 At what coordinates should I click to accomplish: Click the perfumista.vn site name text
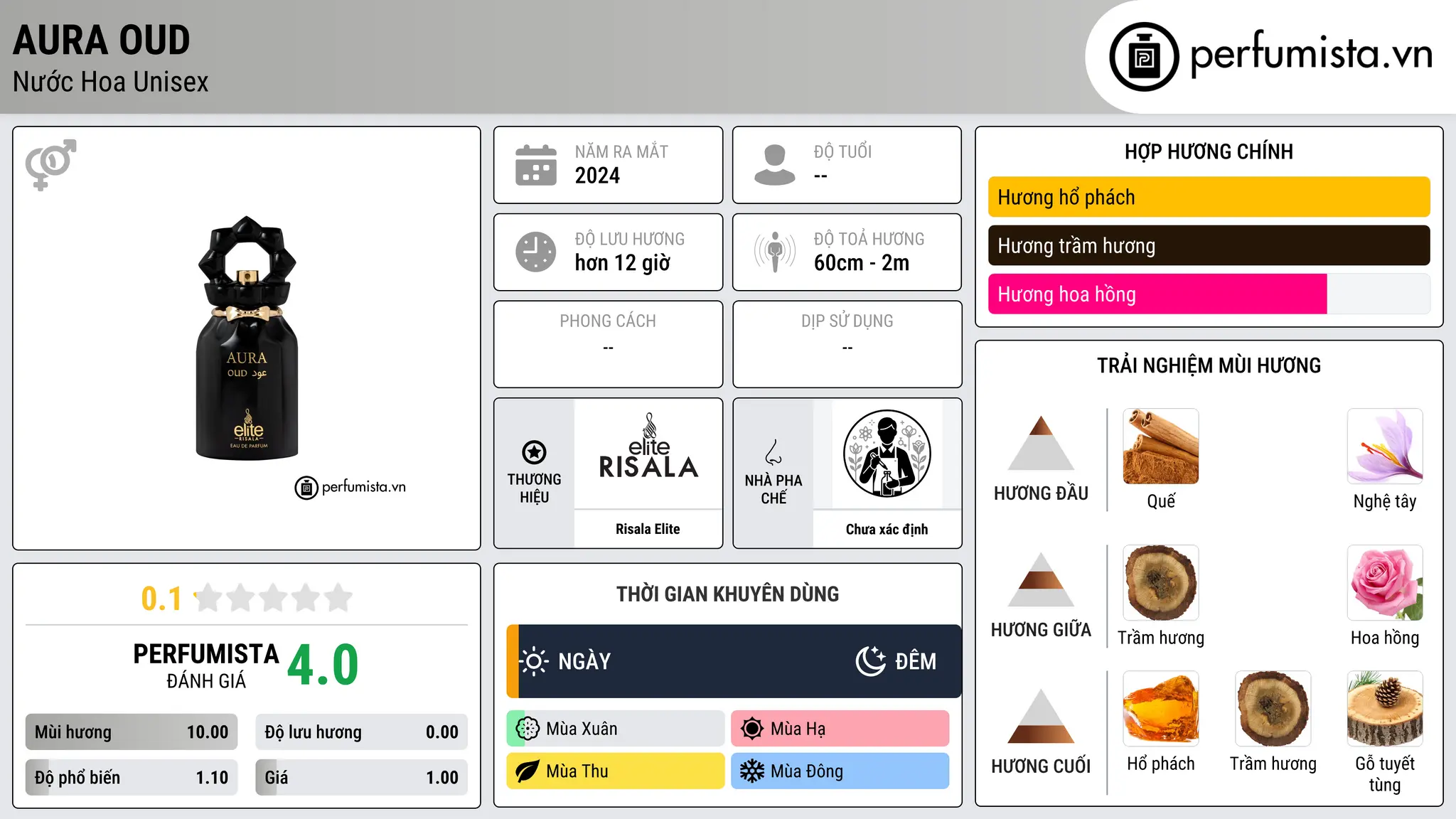click(x=1311, y=53)
